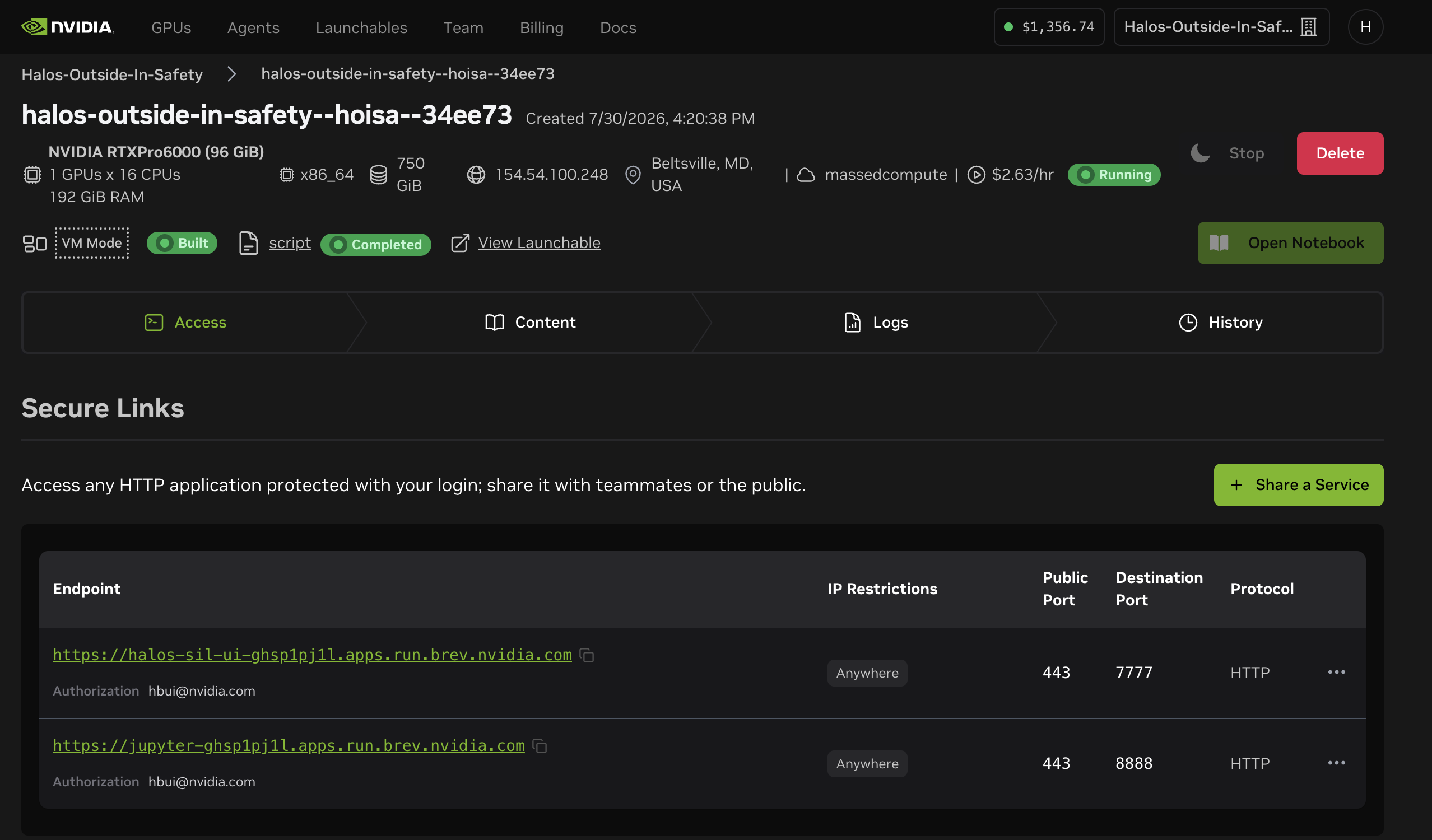This screenshot has height=840, width=1432.
Task: Click Open Notebook button
Action: 1290,243
